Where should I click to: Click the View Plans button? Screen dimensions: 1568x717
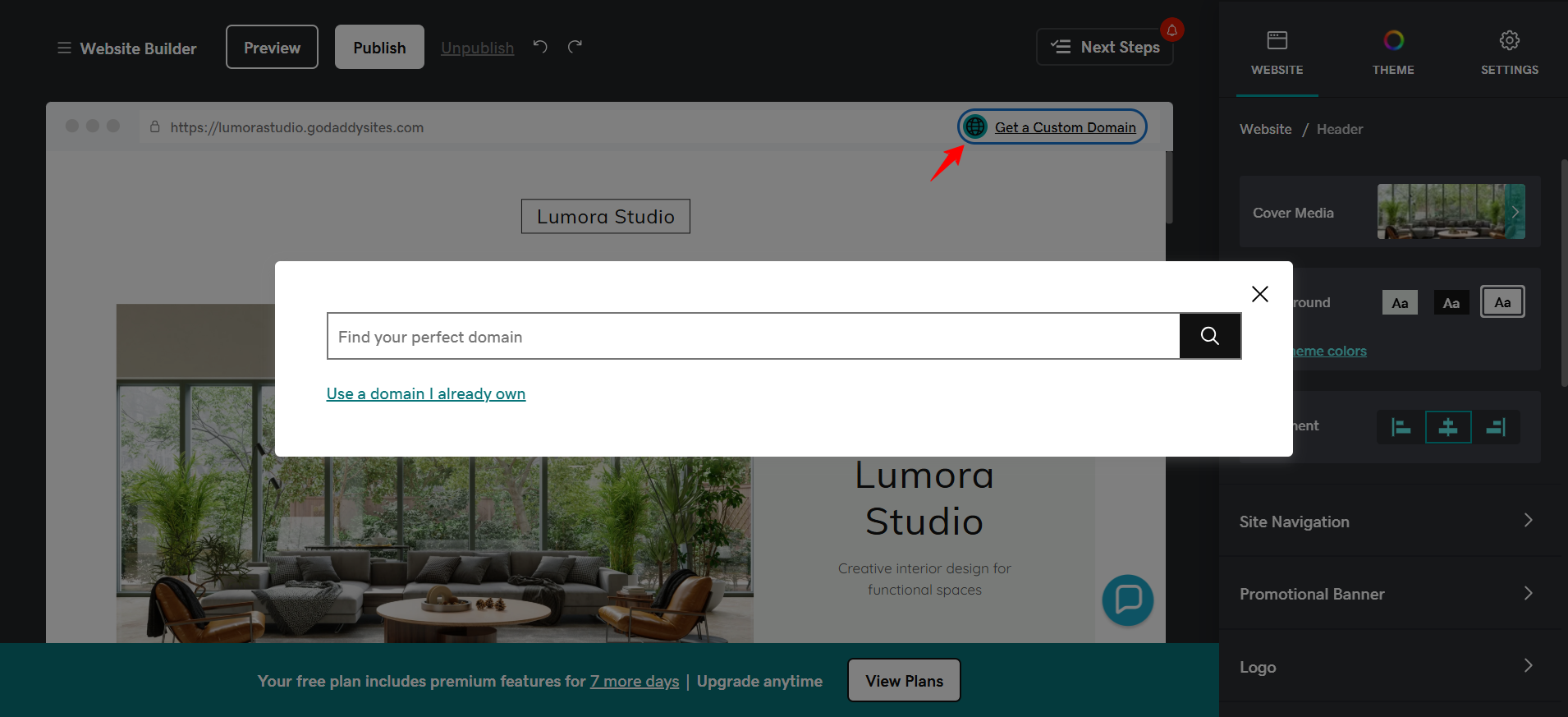904,680
